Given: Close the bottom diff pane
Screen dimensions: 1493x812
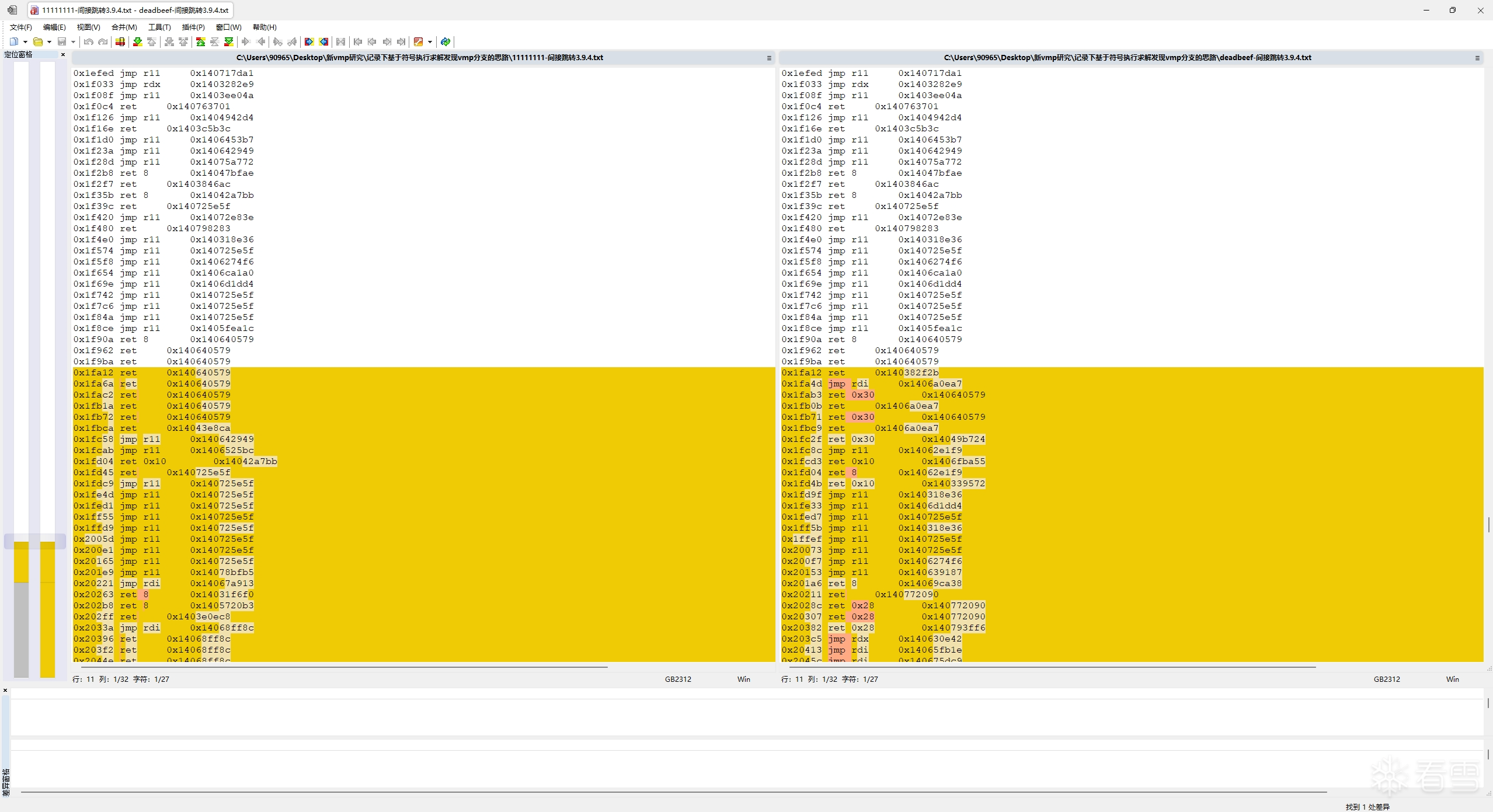Looking at the screenshot, I should [5, 690].
